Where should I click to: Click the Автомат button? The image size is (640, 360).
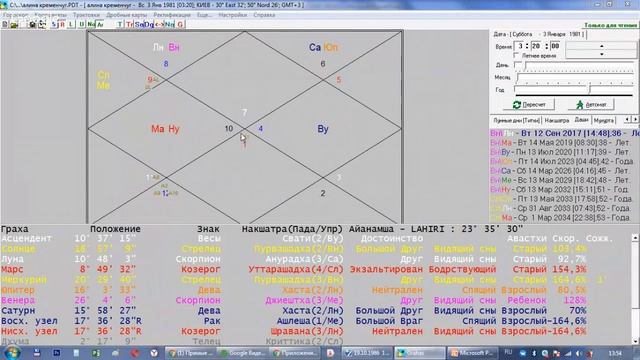click(591, 105)
